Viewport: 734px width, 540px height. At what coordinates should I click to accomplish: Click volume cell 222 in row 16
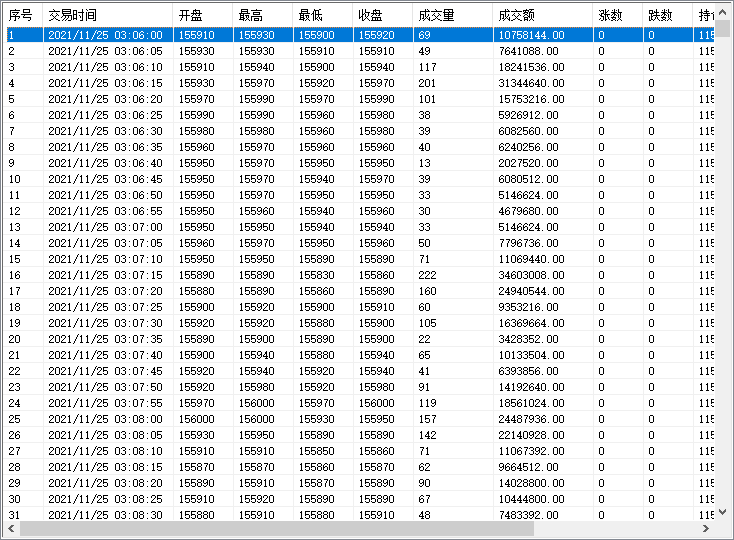pyautogui.click(x=427, y=275)
